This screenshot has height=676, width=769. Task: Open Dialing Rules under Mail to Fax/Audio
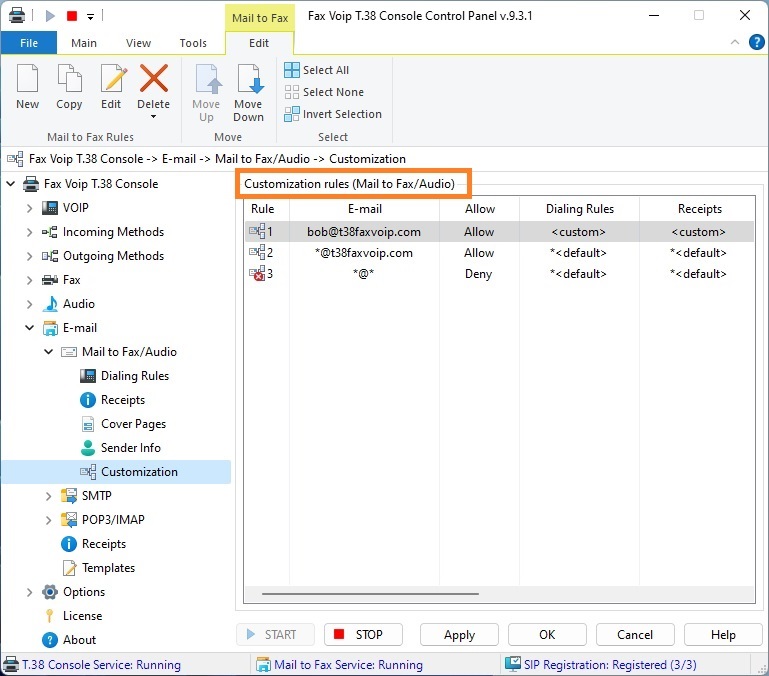pos(135,376)
